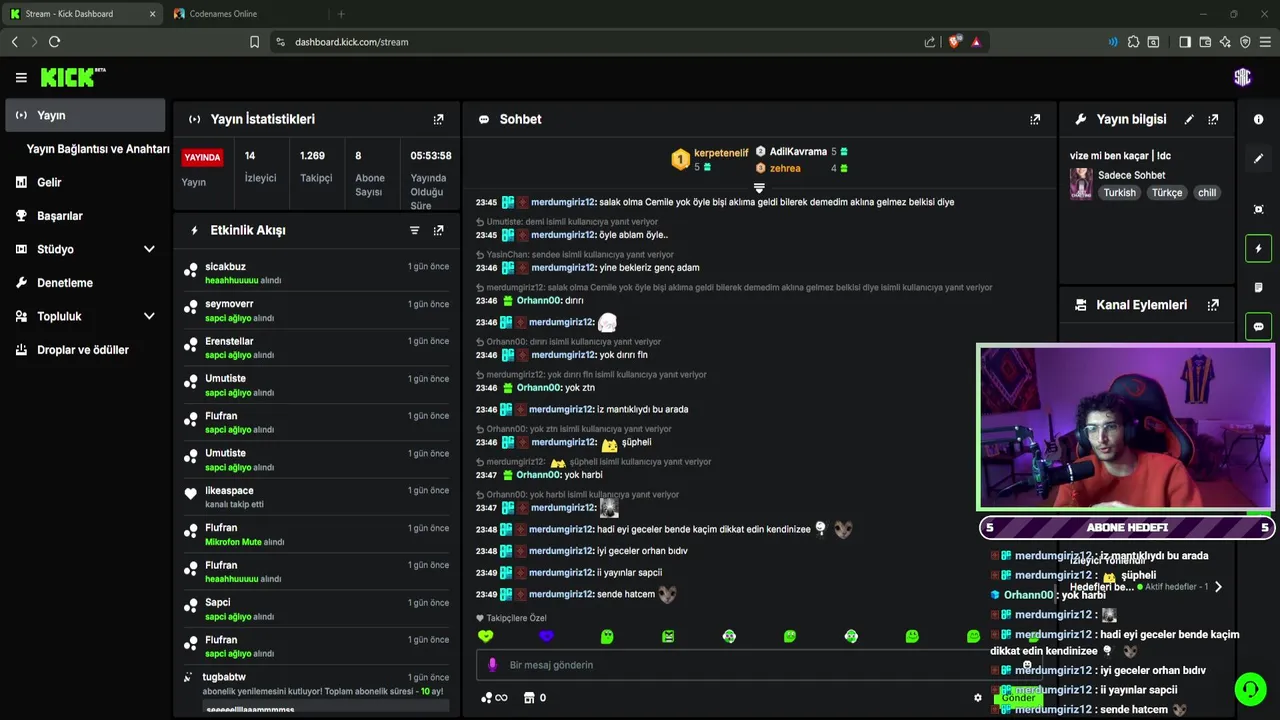Select the green heart emote

486,636
